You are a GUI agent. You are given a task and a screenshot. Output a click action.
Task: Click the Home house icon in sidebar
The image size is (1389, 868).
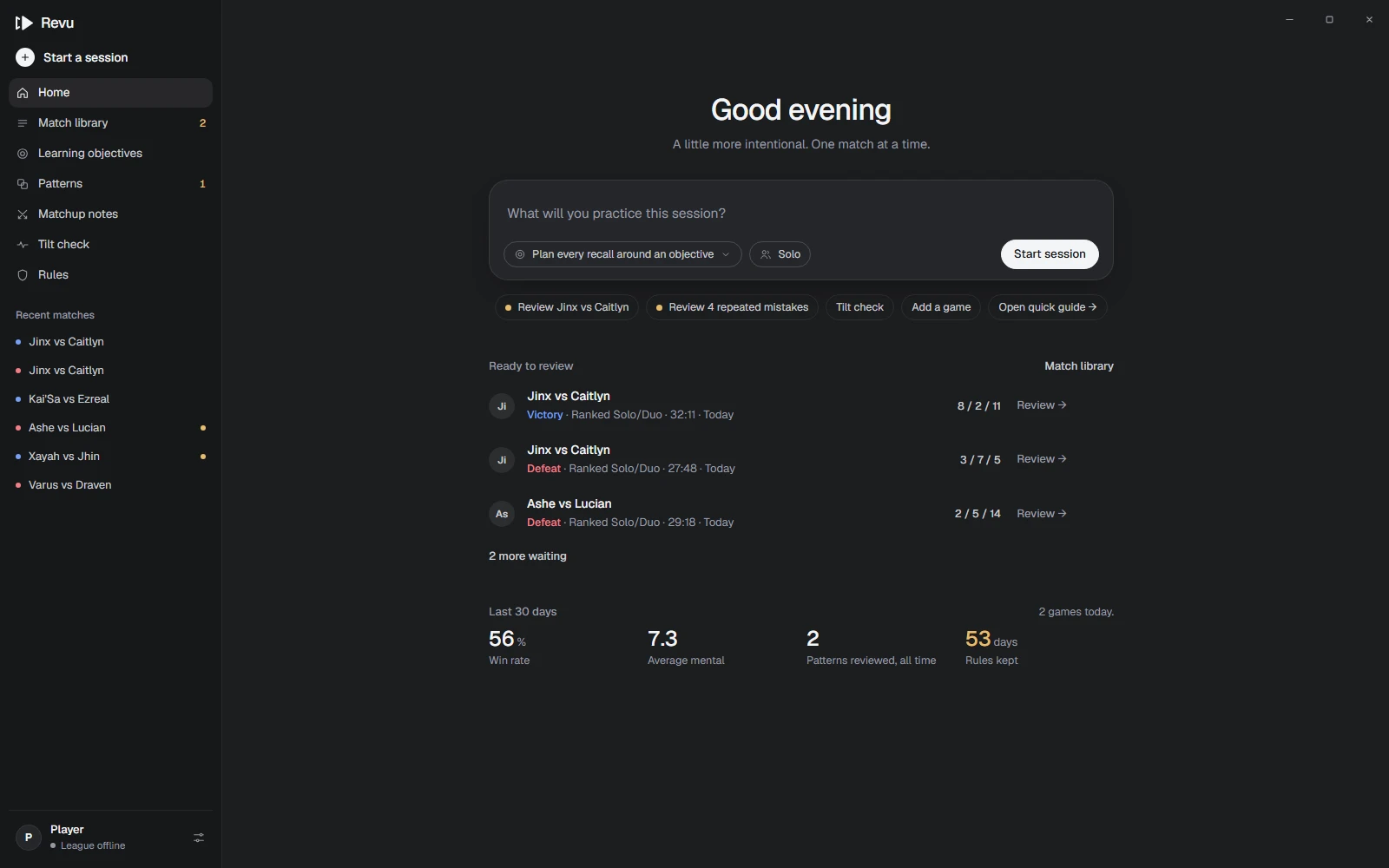23,93
